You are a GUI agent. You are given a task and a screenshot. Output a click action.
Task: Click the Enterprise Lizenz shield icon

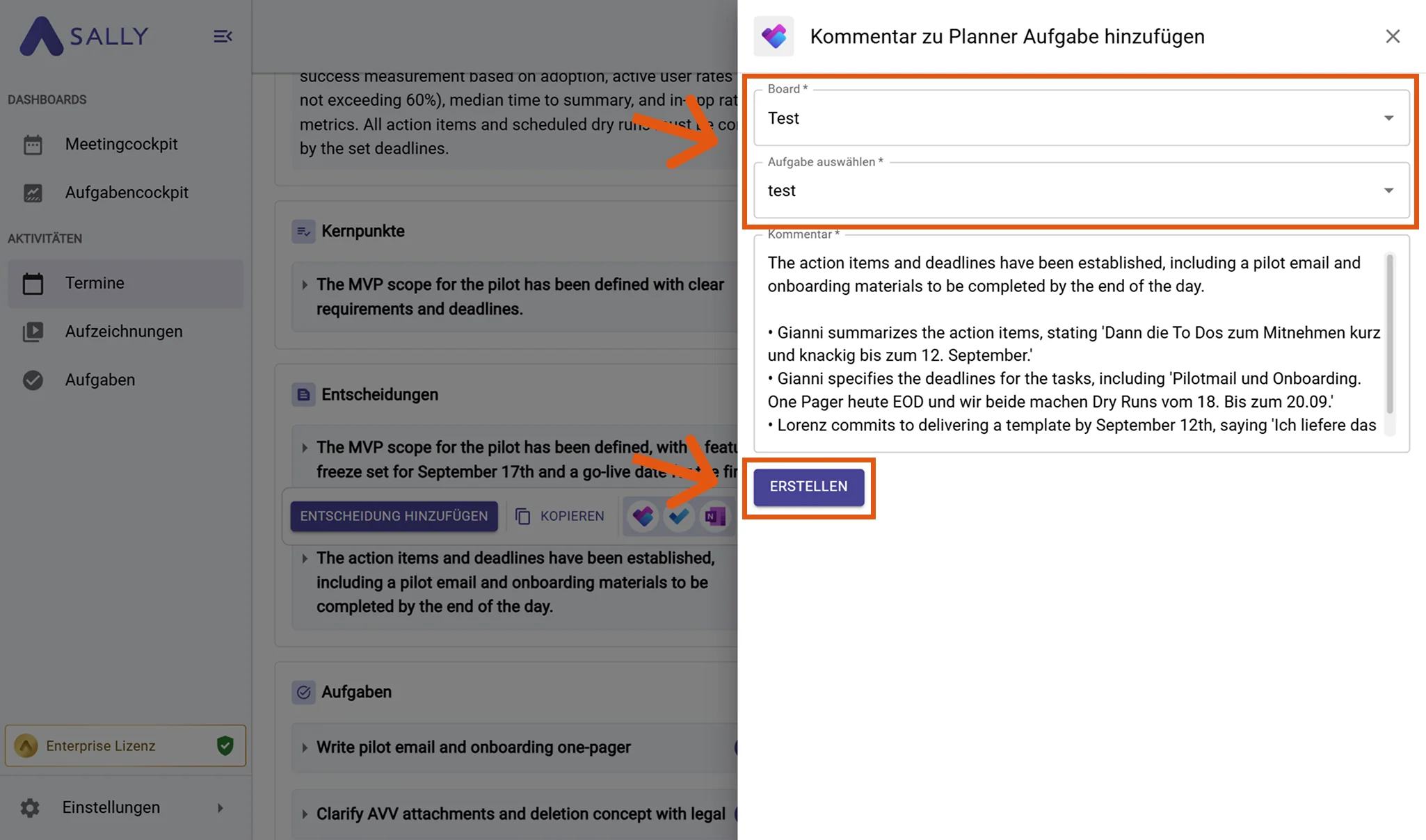[225, 745]
